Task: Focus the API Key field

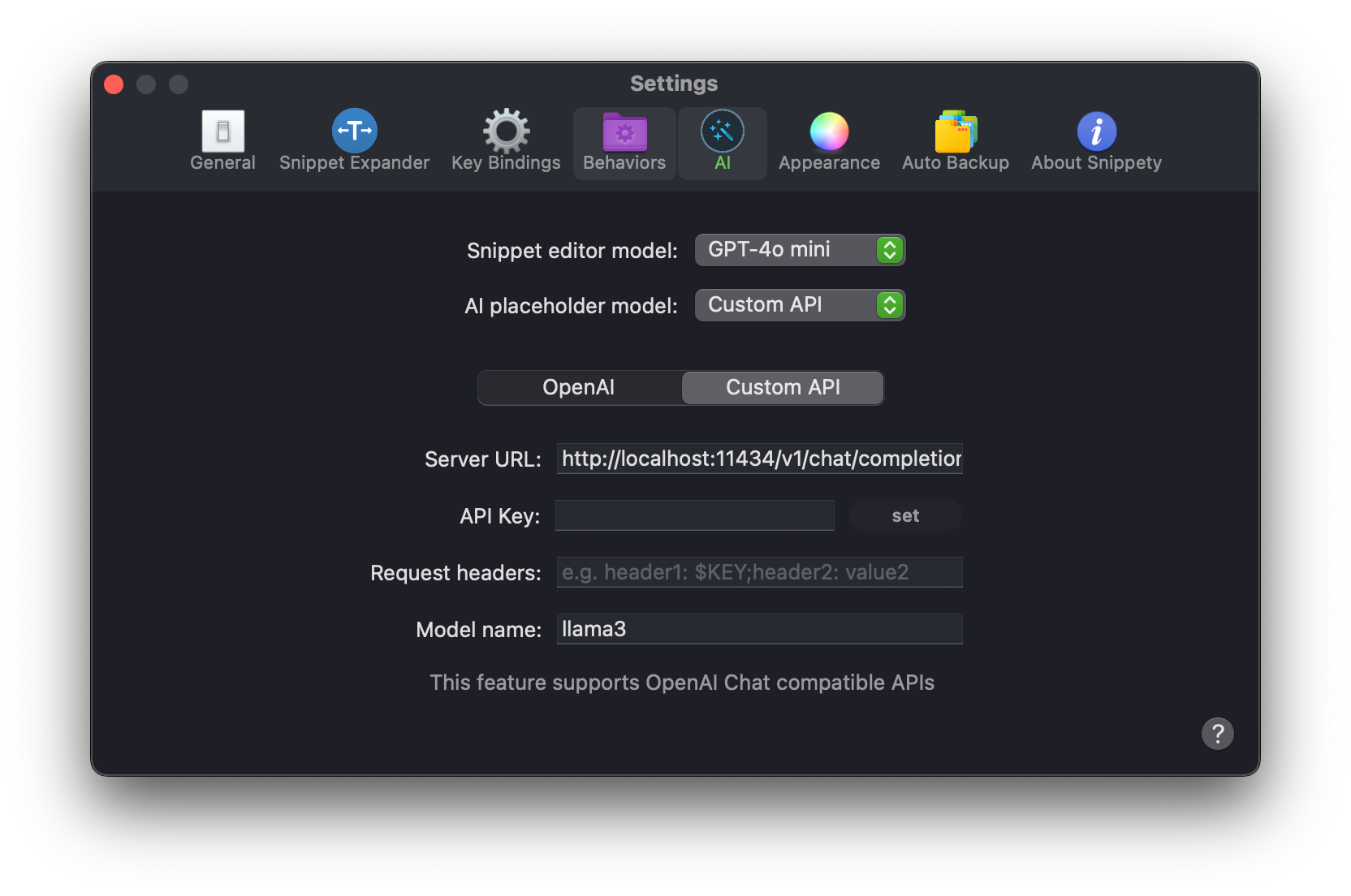Action: point(695,515)
